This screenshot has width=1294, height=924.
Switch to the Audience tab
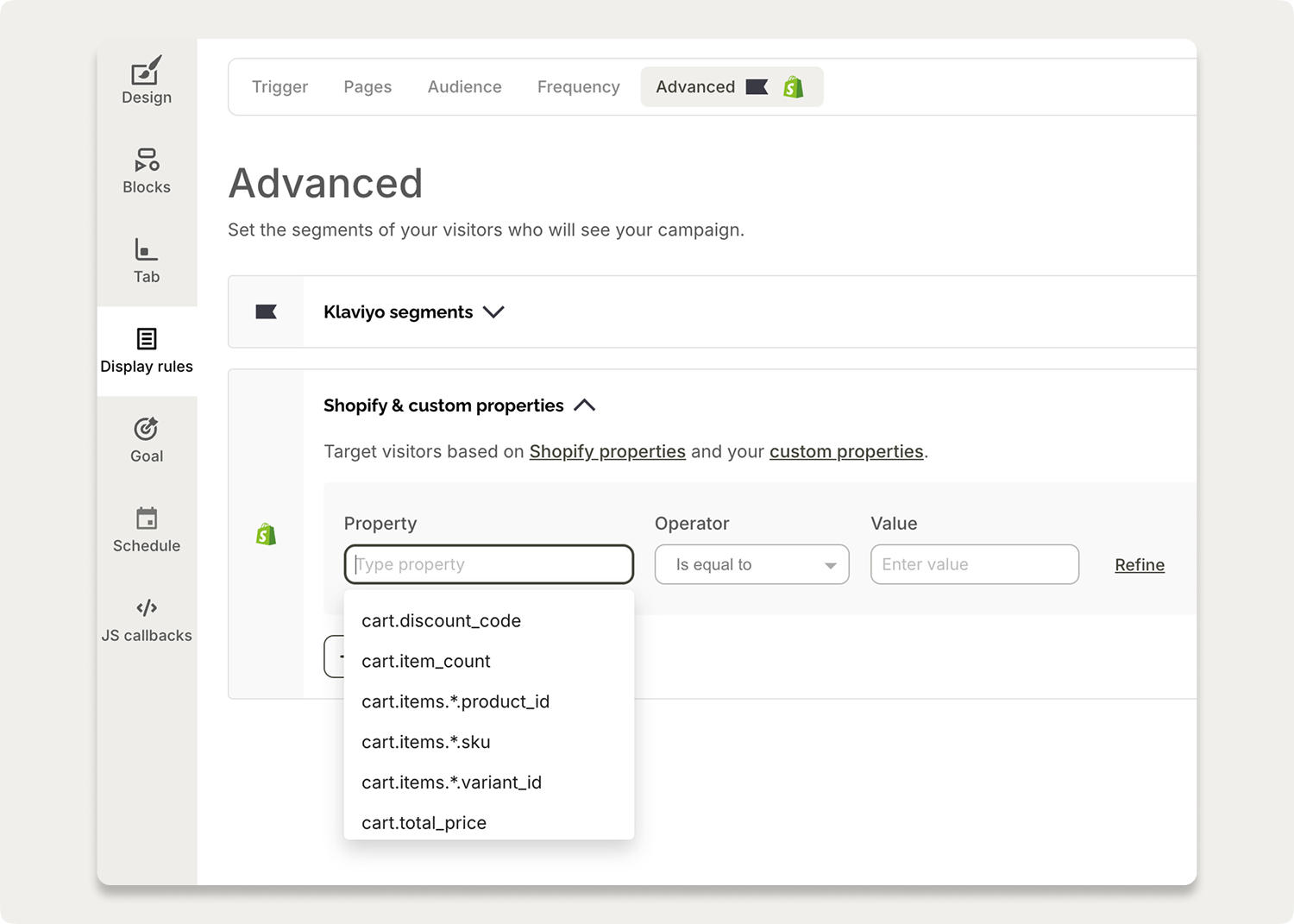click(464, 86)
